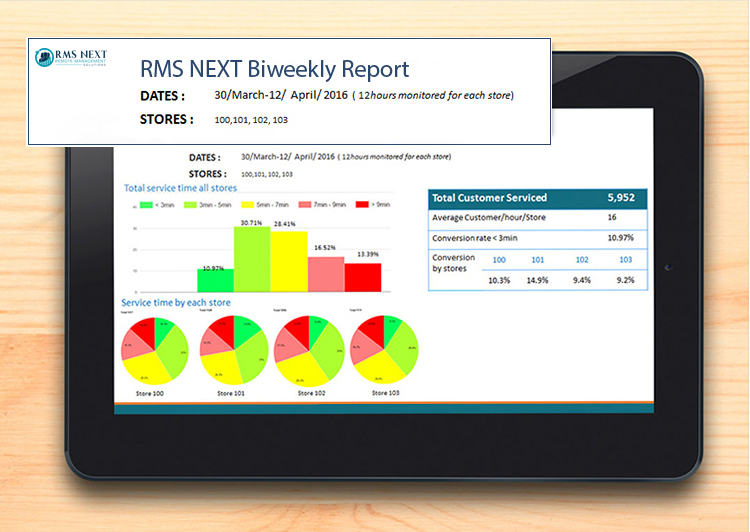
Task: Open the Store 100 pie chart
Action: coord(155,351)
